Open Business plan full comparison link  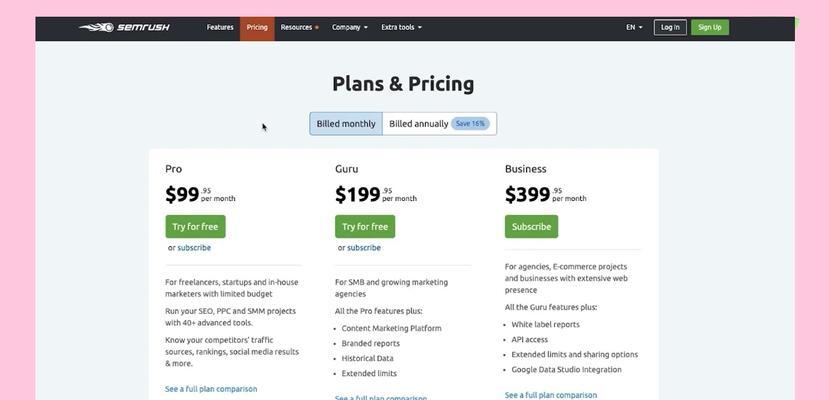(x=551, y=395)
